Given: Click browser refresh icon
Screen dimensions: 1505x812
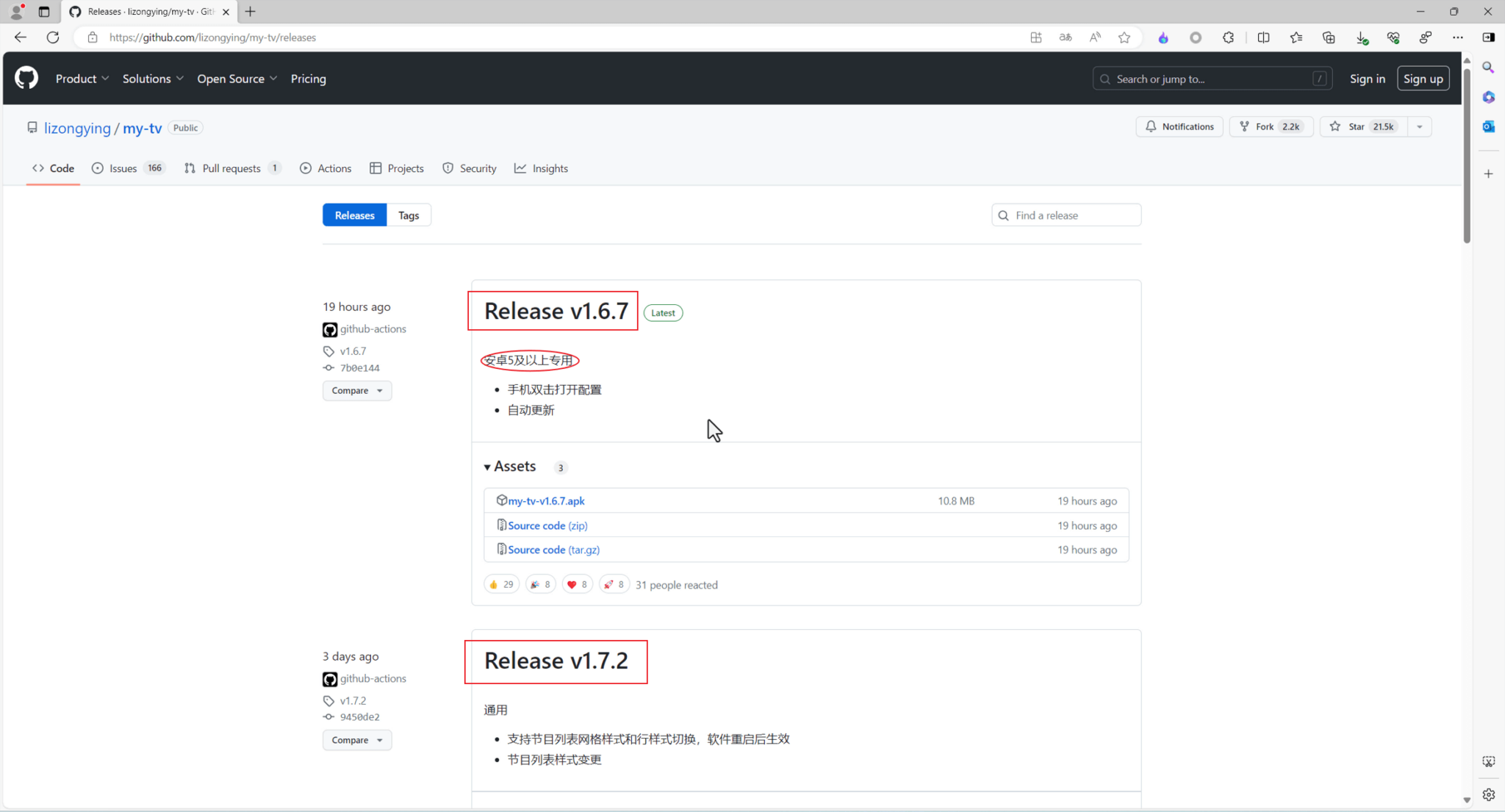Looking at the screenshot, I should coord(53,37).
